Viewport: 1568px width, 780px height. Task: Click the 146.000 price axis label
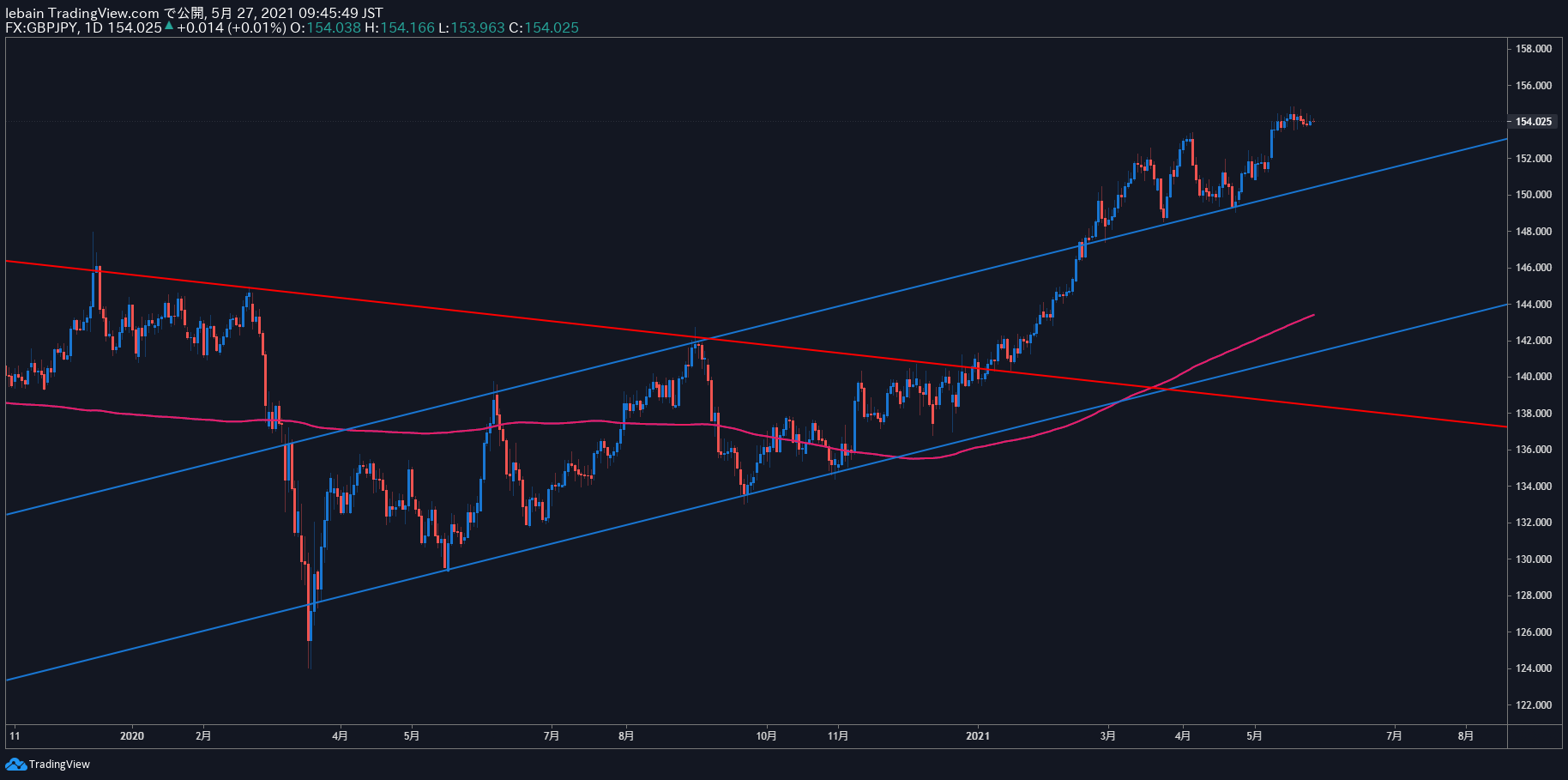click(1534, 268)
